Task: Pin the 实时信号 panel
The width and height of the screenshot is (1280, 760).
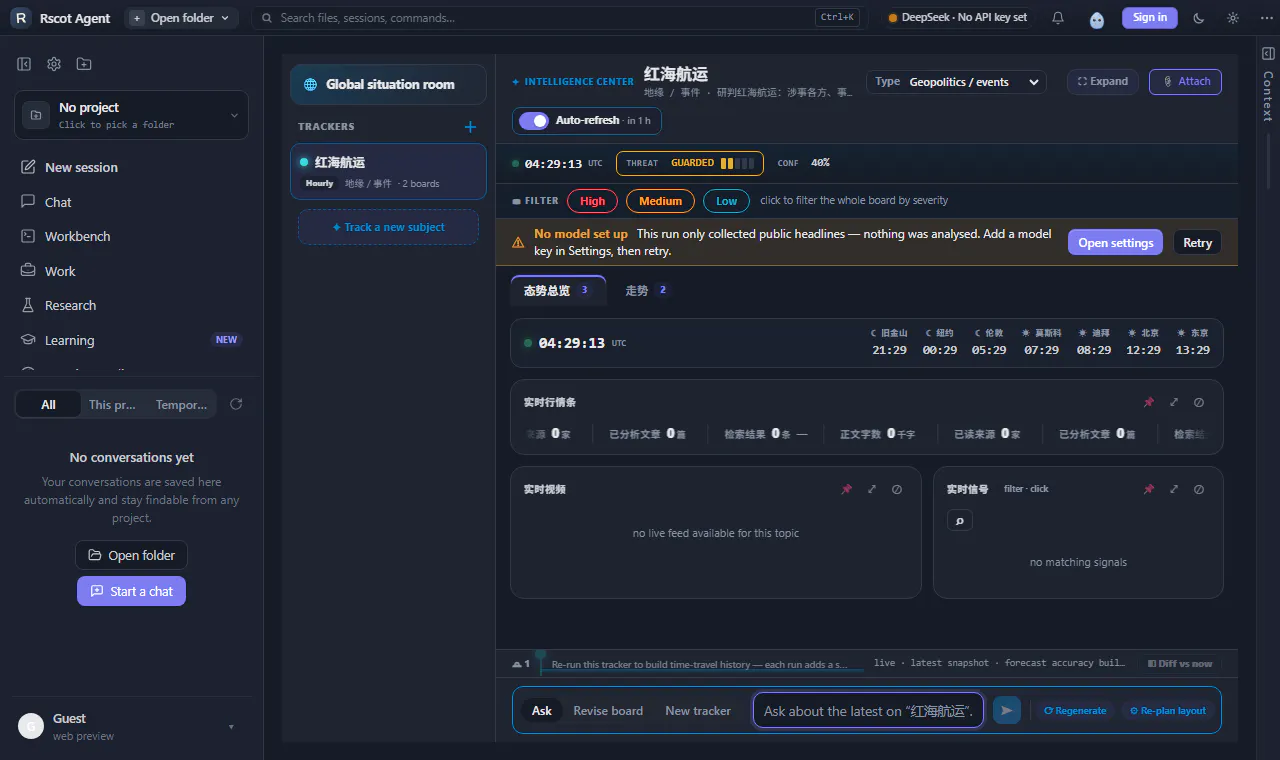Action: [x=1149, y=489]
